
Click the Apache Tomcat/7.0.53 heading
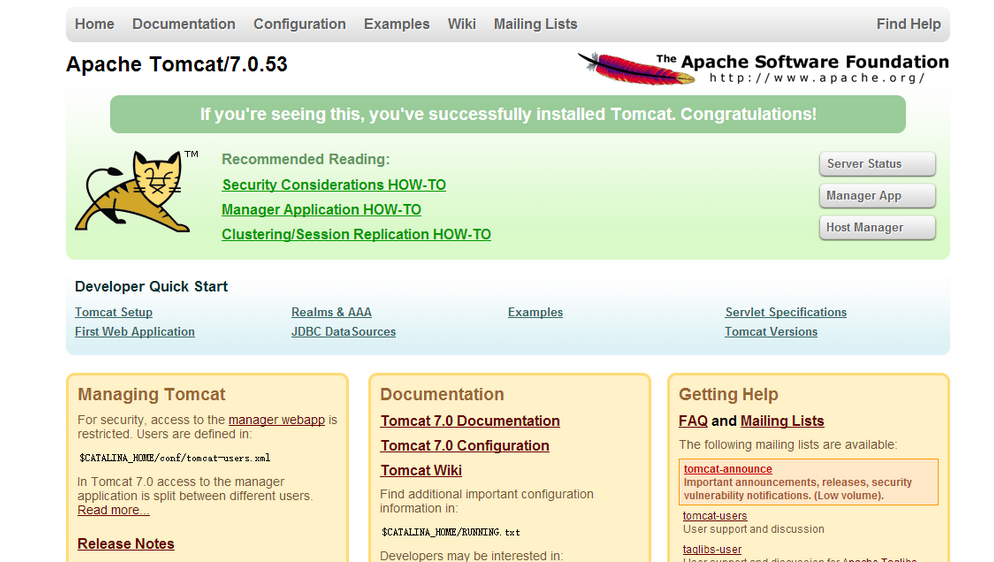click(x=177, y=65)
